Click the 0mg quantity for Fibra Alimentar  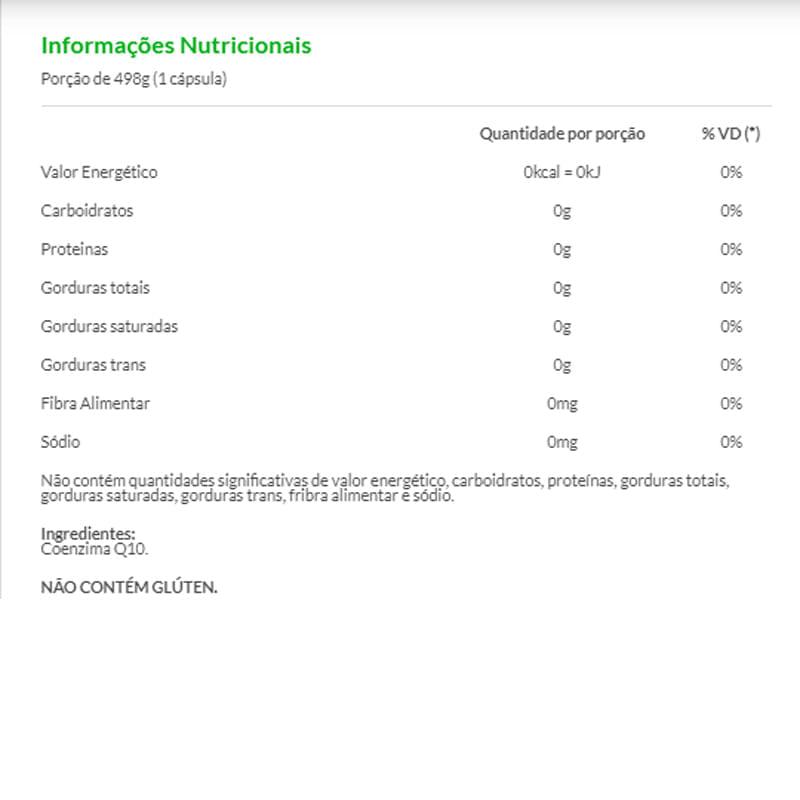click(562, 403)
